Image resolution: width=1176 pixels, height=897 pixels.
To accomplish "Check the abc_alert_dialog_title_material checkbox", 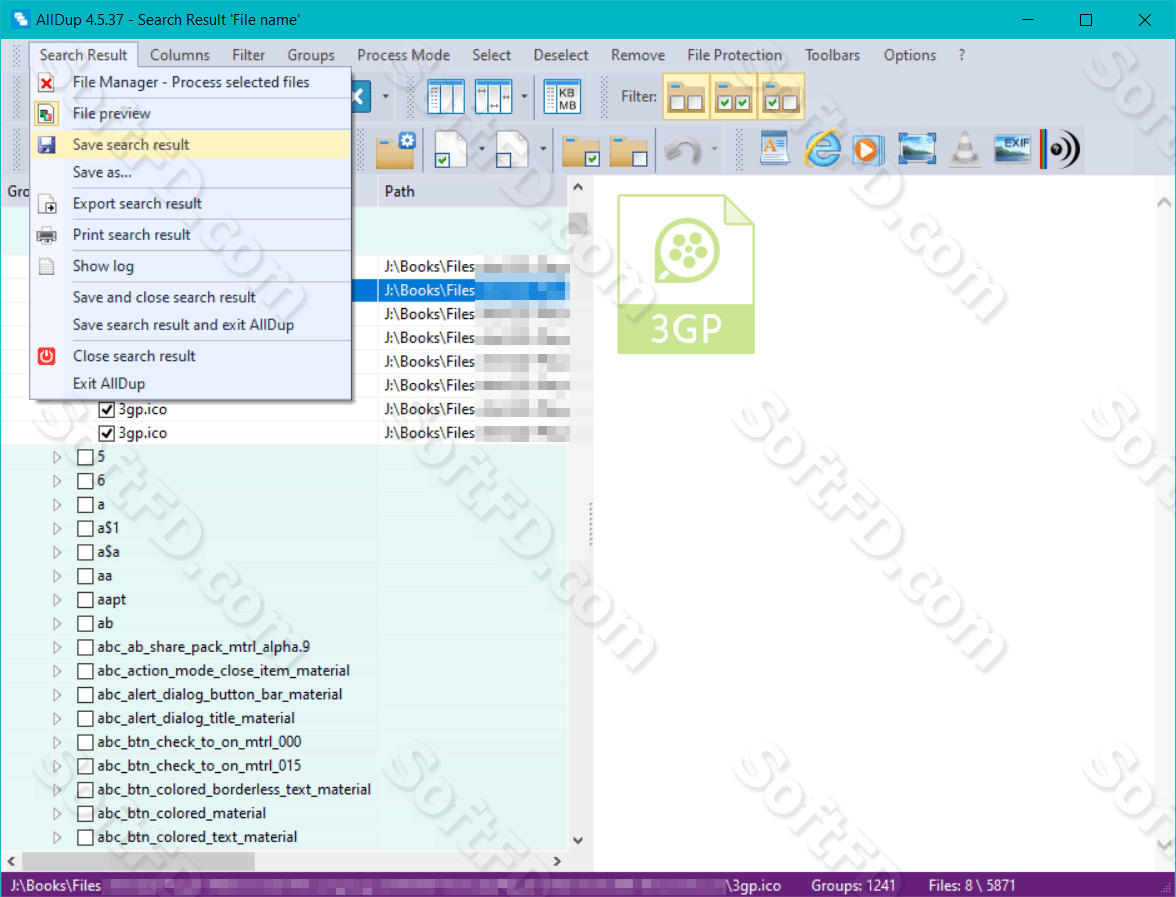I will point(86,718).
